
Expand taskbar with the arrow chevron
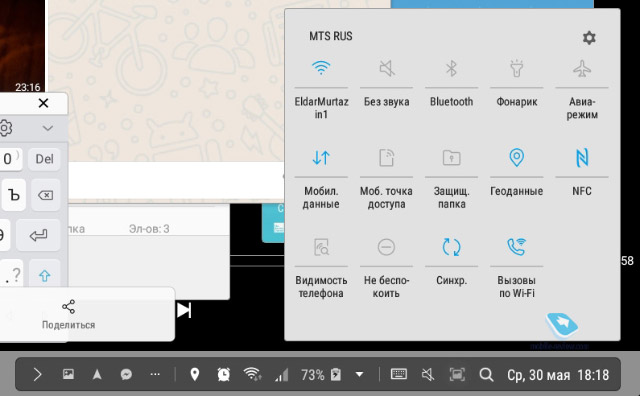38,374
